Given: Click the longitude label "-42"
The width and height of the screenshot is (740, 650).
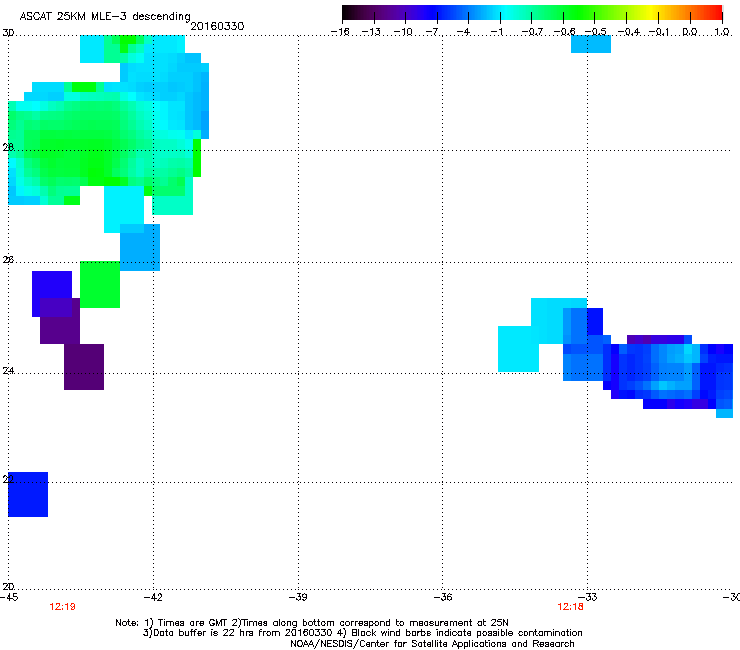Looking at the screenshot, I should click(153, 597).
